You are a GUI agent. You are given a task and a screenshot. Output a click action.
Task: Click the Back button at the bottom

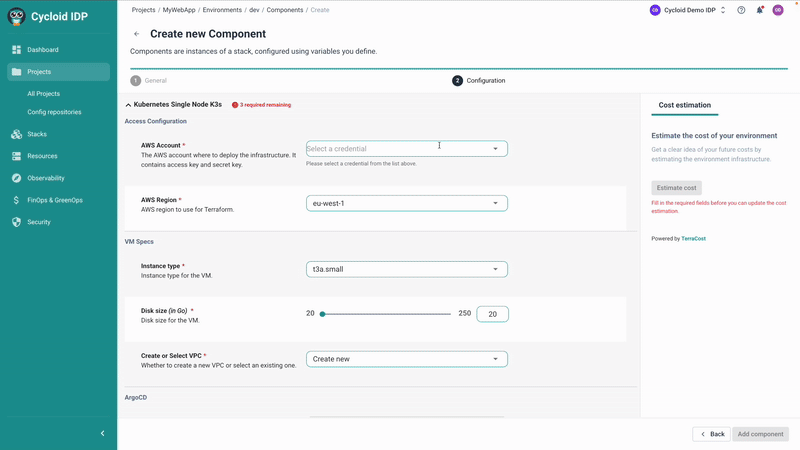point(711,434)
